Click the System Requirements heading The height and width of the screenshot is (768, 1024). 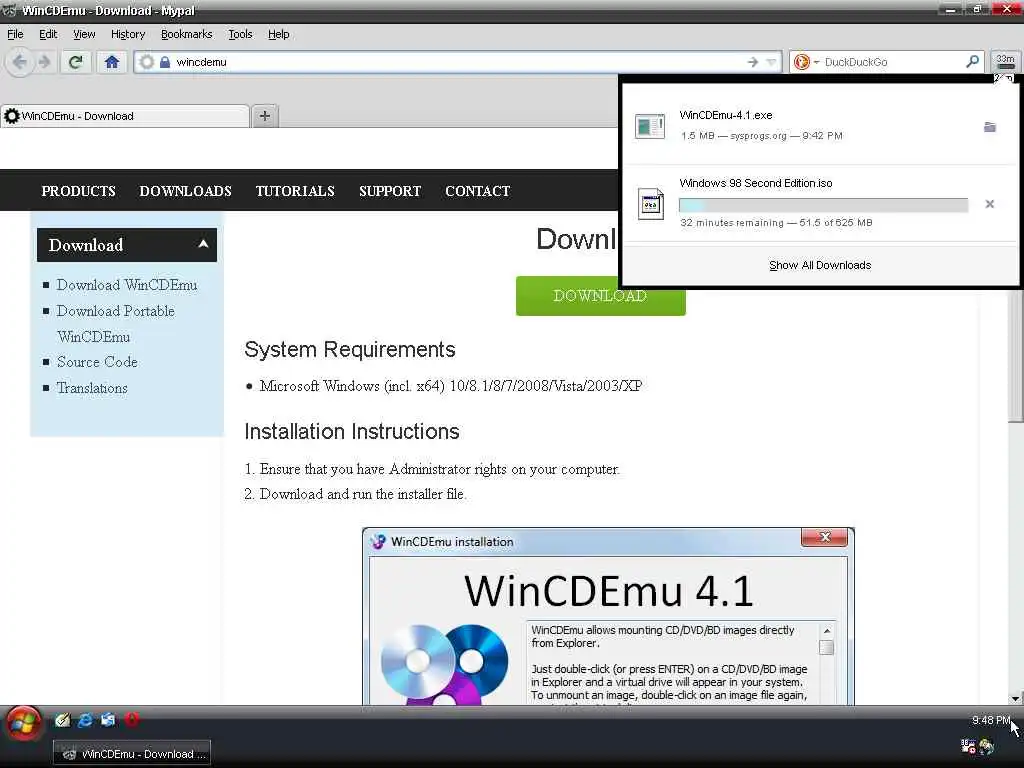click(350, 349)
